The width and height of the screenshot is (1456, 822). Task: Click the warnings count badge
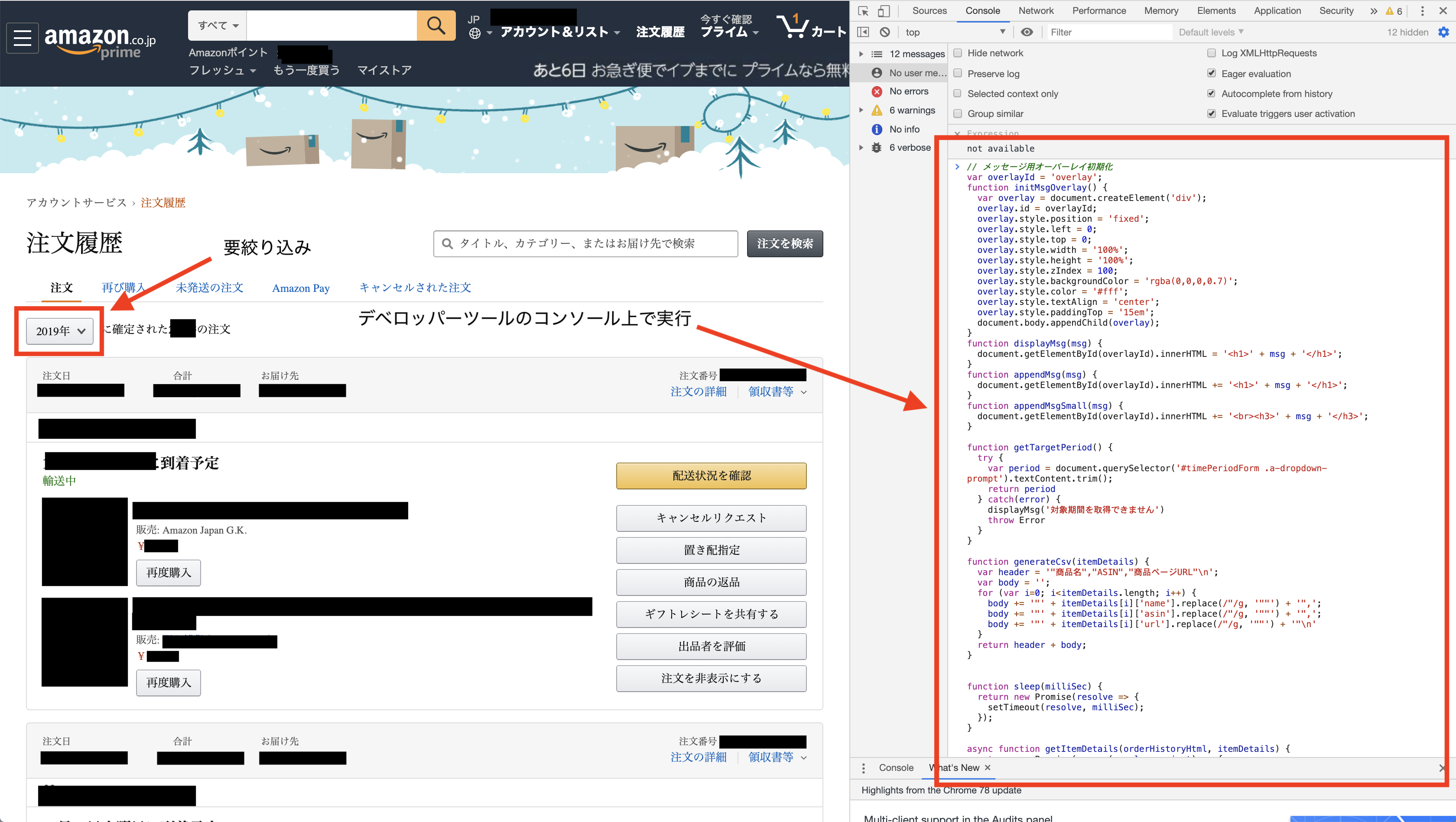1394,11
